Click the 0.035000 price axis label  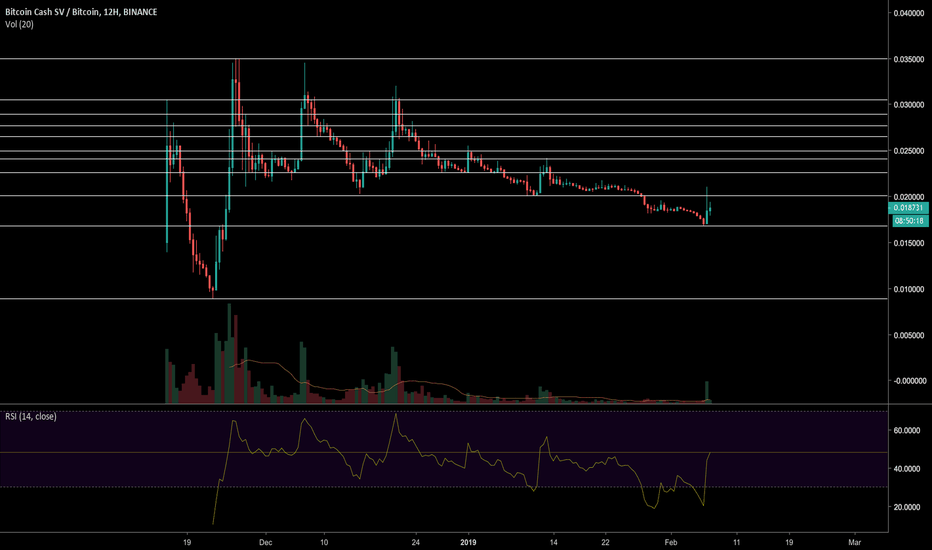pos(909,59)
